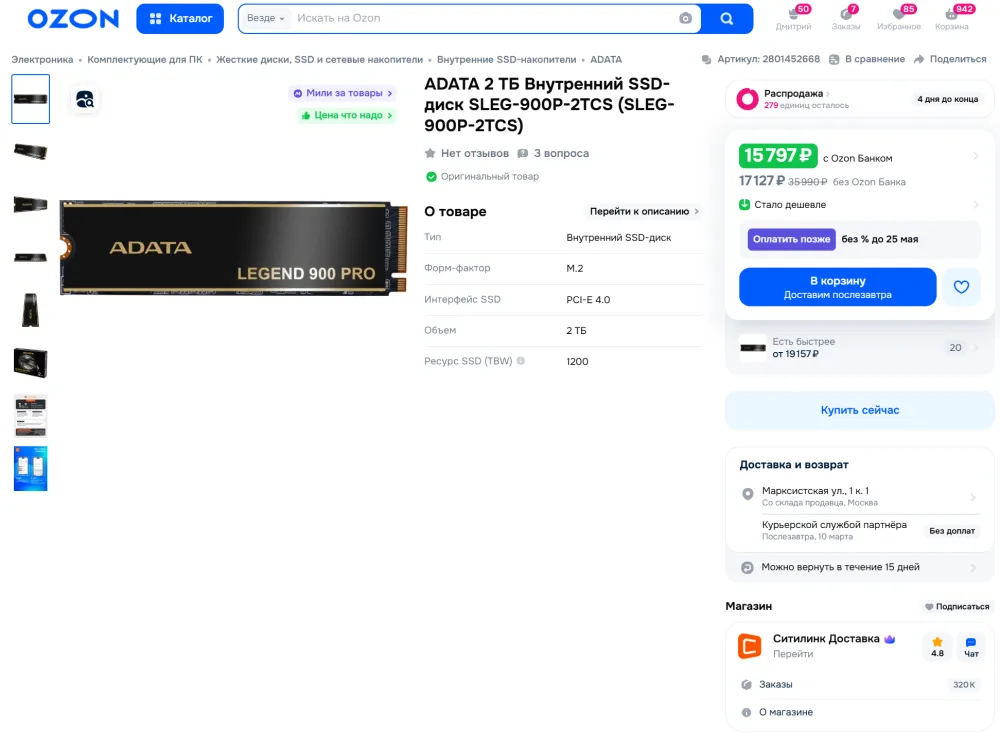
Task: Click the Купить сейчас button
Action: (860, 411)
